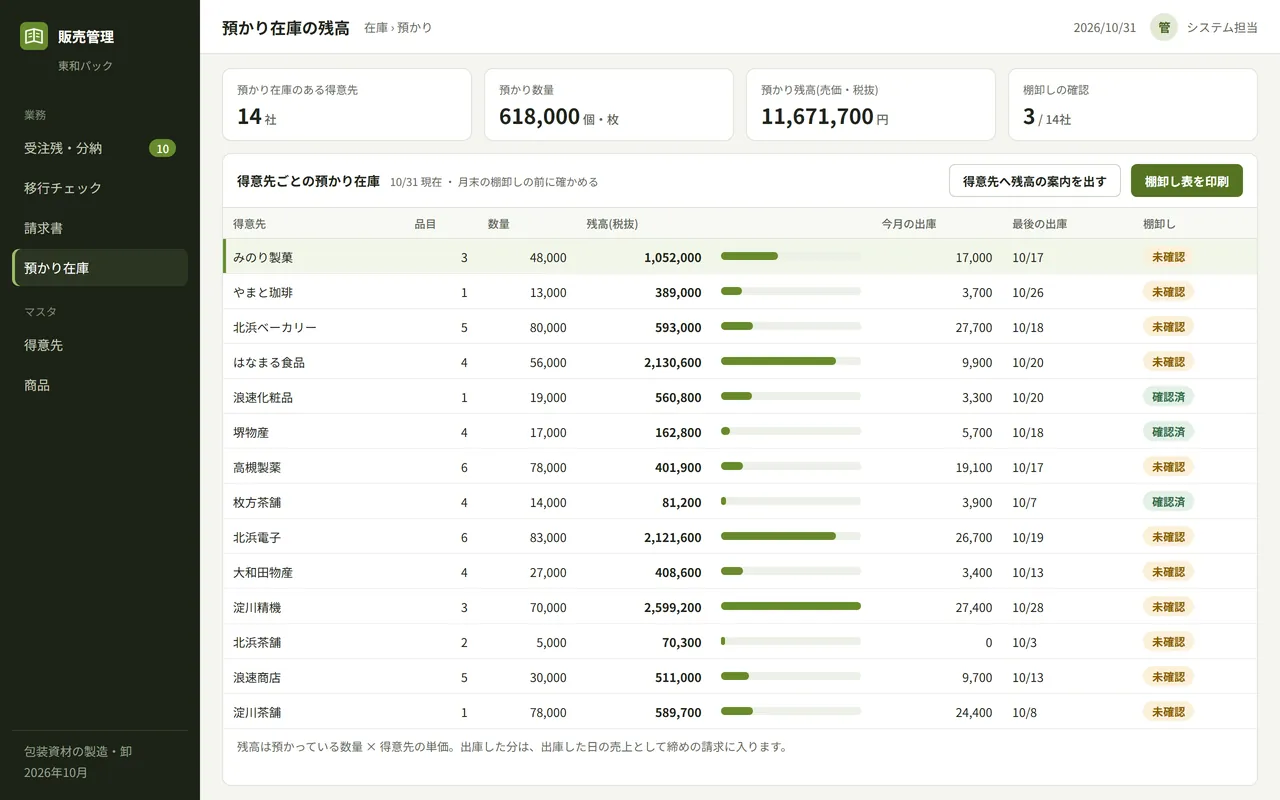Image resolution: width=1280 pixels, height=800 pixels.
Task: Select the 浪速商店 row name
Action: [257, 677]
